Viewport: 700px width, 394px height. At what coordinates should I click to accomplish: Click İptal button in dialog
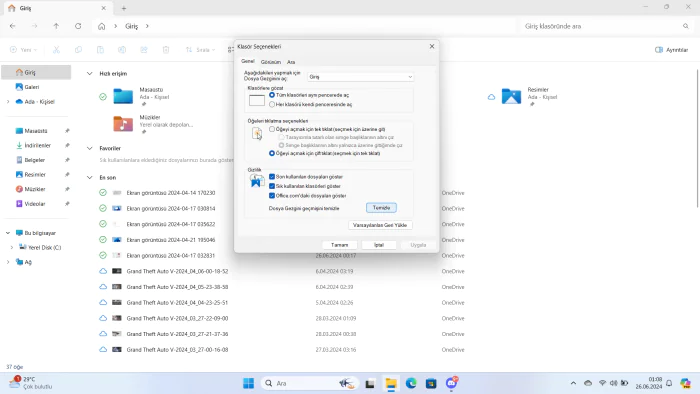[x=379, y=245]
